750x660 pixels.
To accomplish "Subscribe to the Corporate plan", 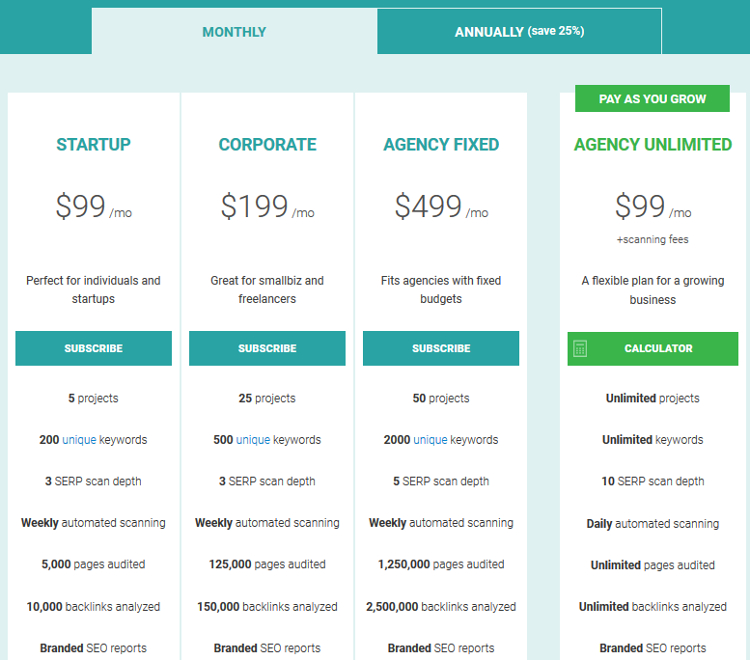I will pyautogui.click(x=267, y=348).
